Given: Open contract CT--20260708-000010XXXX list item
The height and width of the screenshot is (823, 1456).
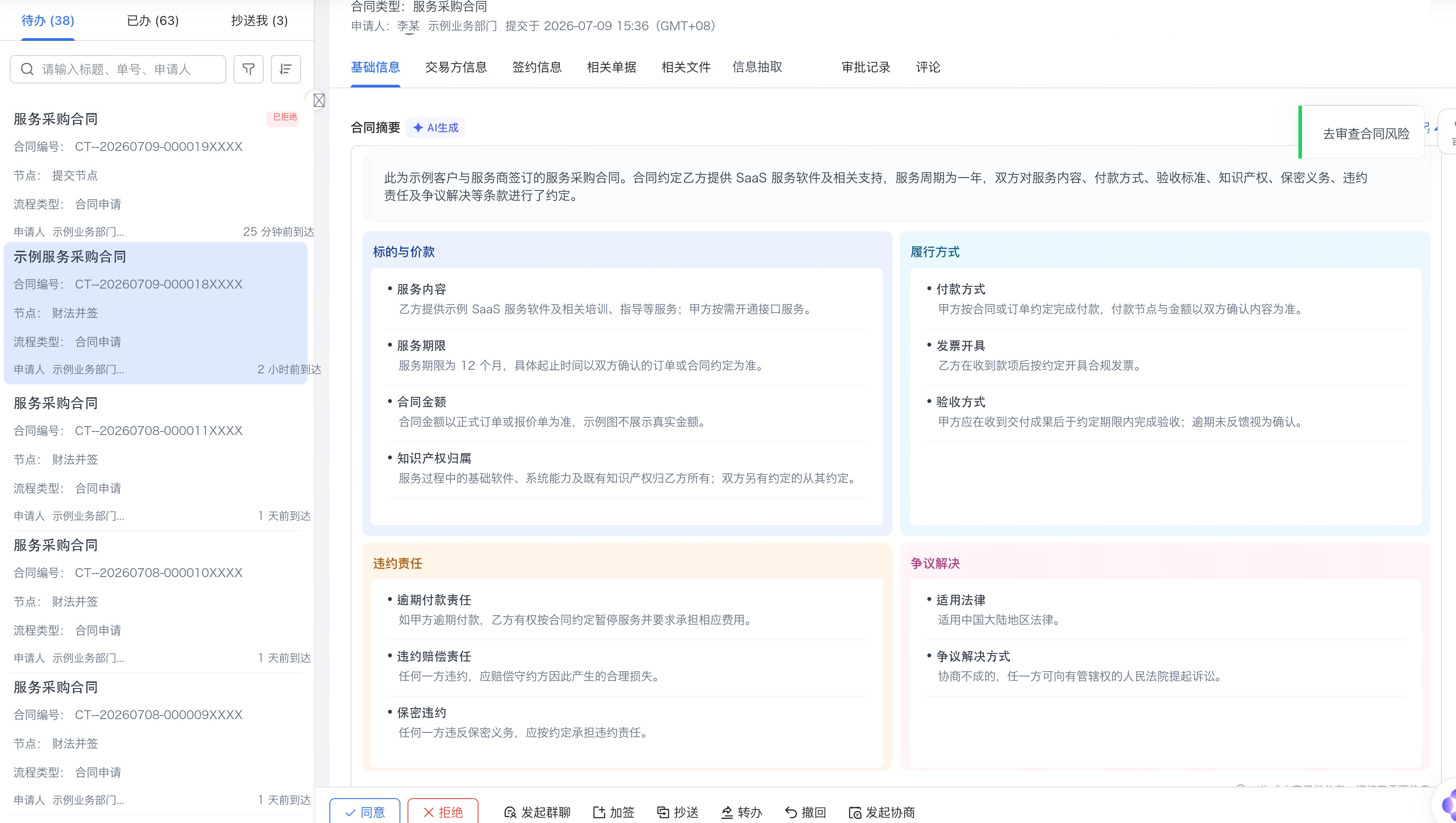Looking at the screenshot, I should tap(155, 601).
